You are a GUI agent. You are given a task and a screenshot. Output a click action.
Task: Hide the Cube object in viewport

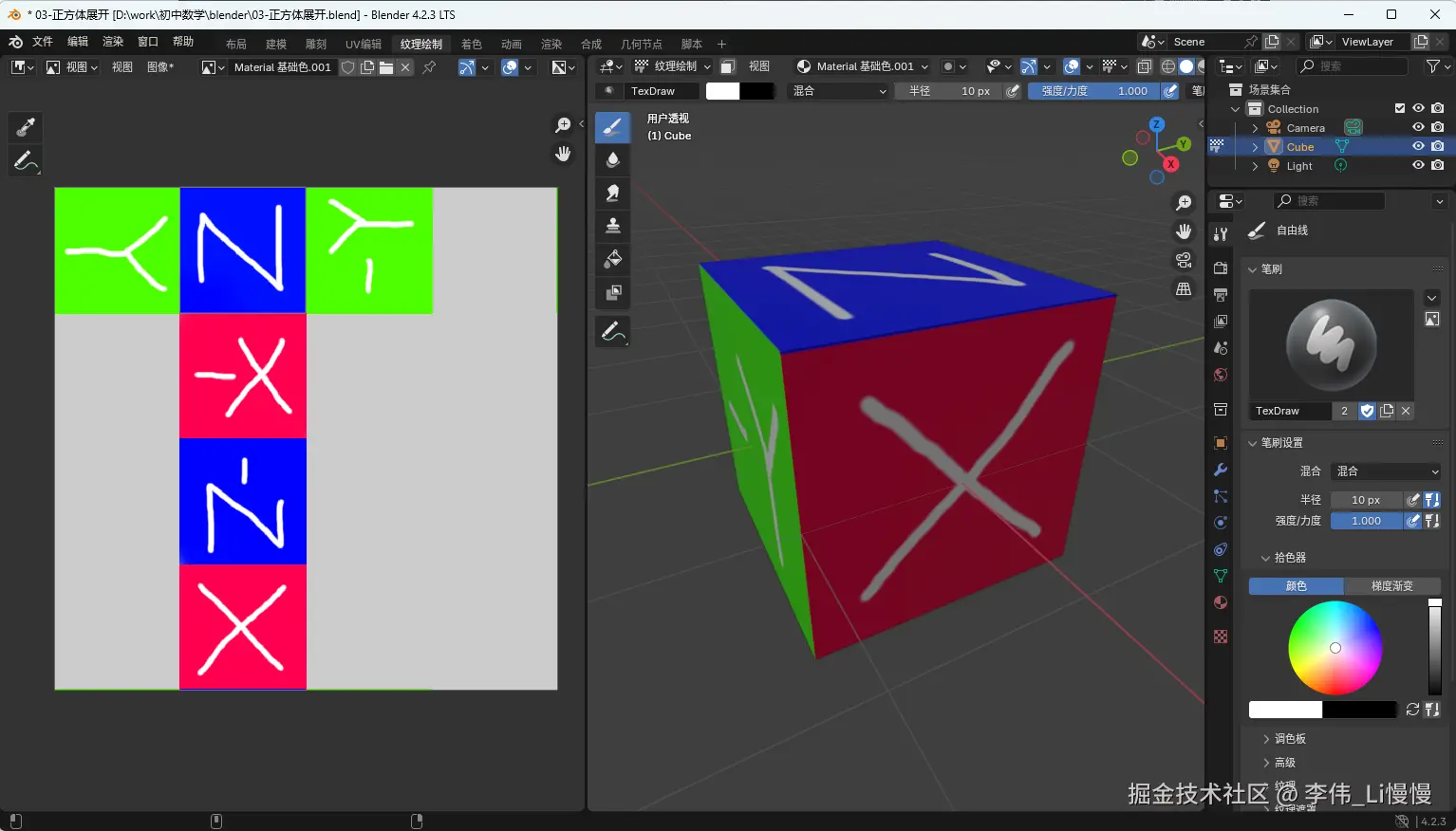(1418, 146)
